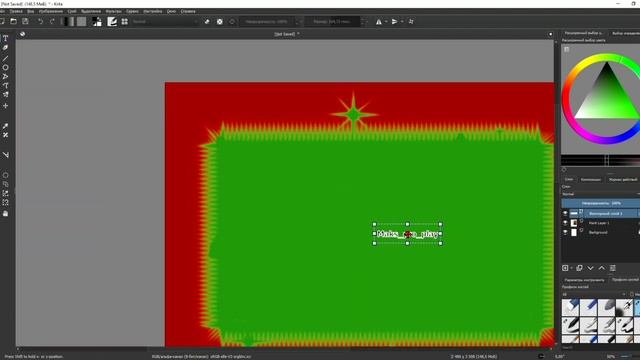Screen dimensions: 640x360
Task: Select the Measure tool
Action: (x=5, y=155)
